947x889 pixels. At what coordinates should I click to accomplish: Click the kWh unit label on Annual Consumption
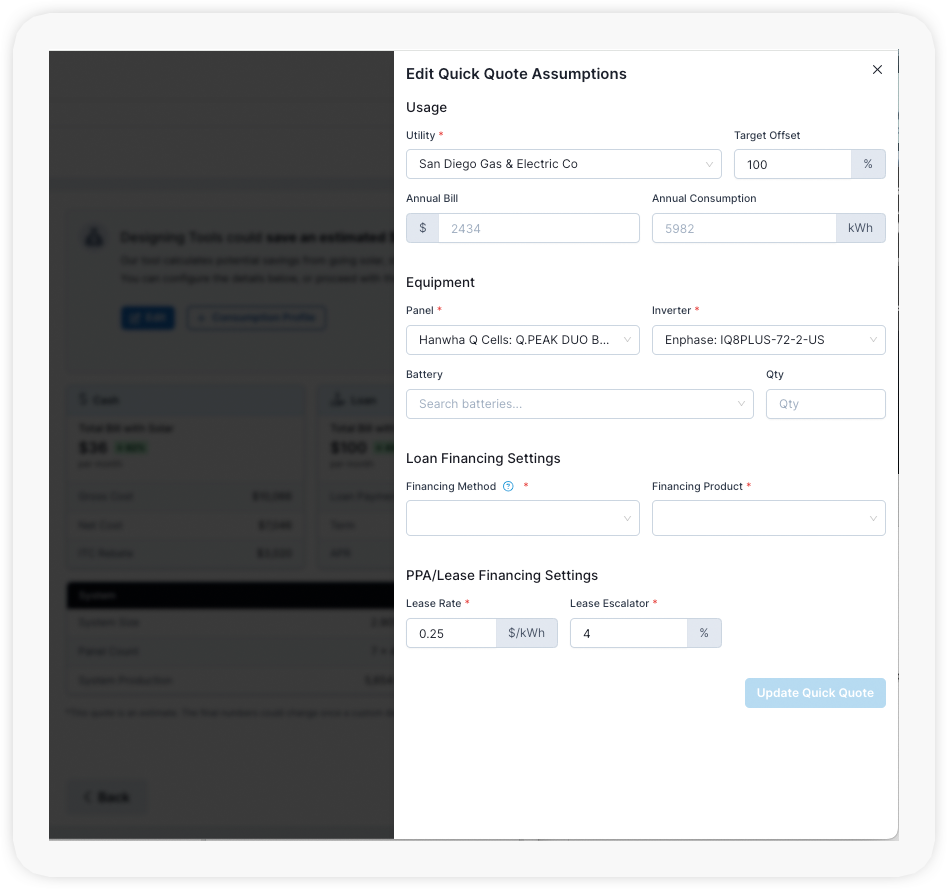[x=860, y=228]
